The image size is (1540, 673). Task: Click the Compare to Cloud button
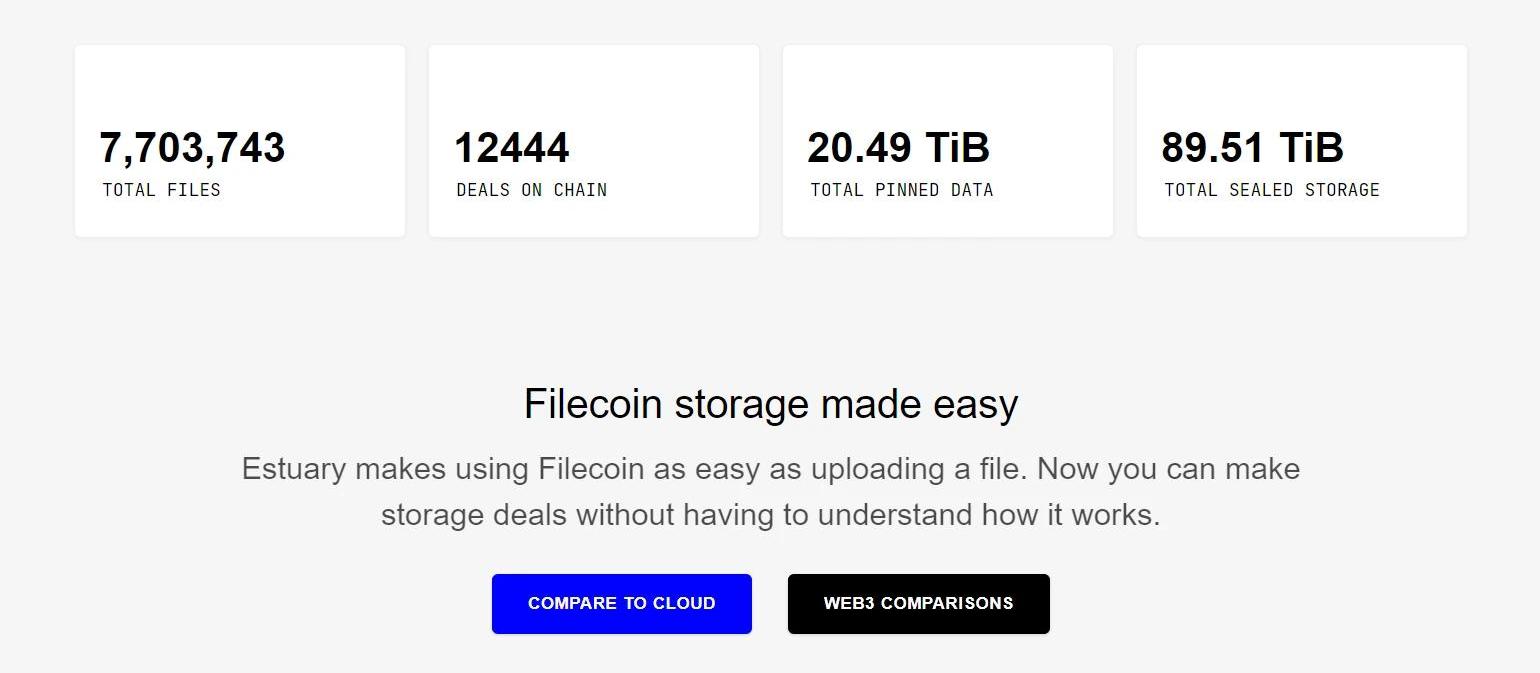tap(621, 603)
